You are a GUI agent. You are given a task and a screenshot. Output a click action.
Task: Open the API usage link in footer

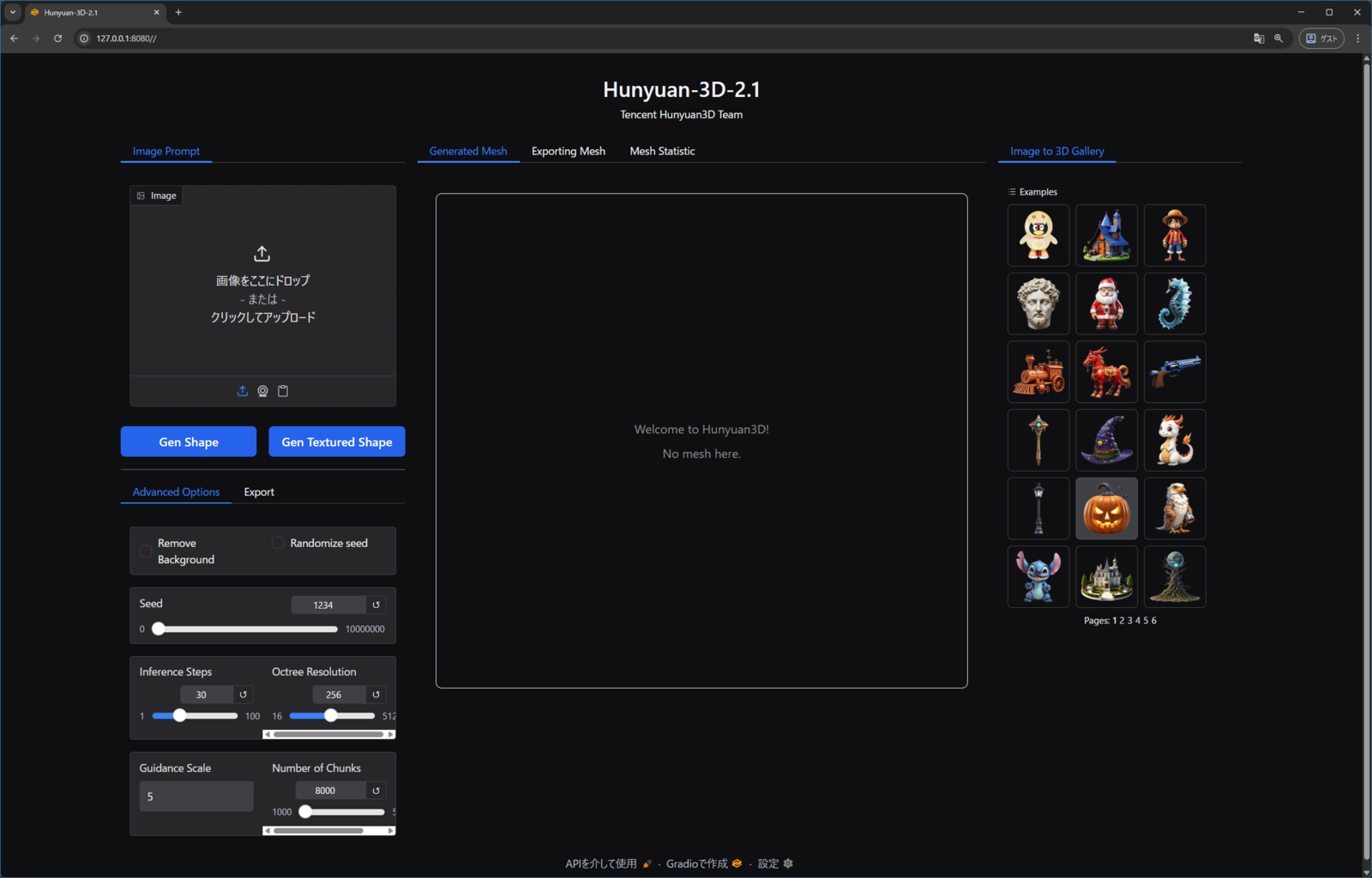(x=608, y=863)
